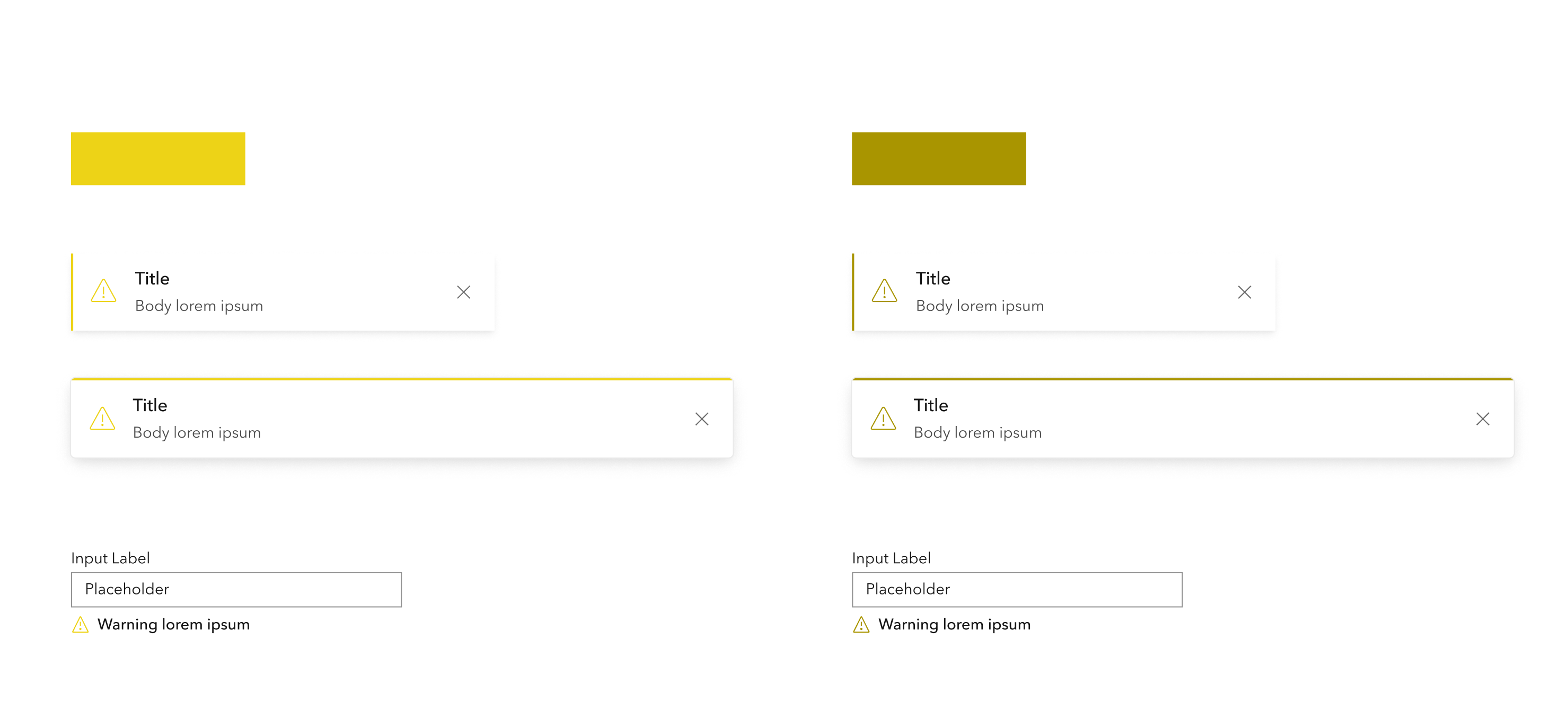Screen dimensions: 1568x711
Task: Close the dark yellow left-bordered alert
Action: (x=1245, y=292)
